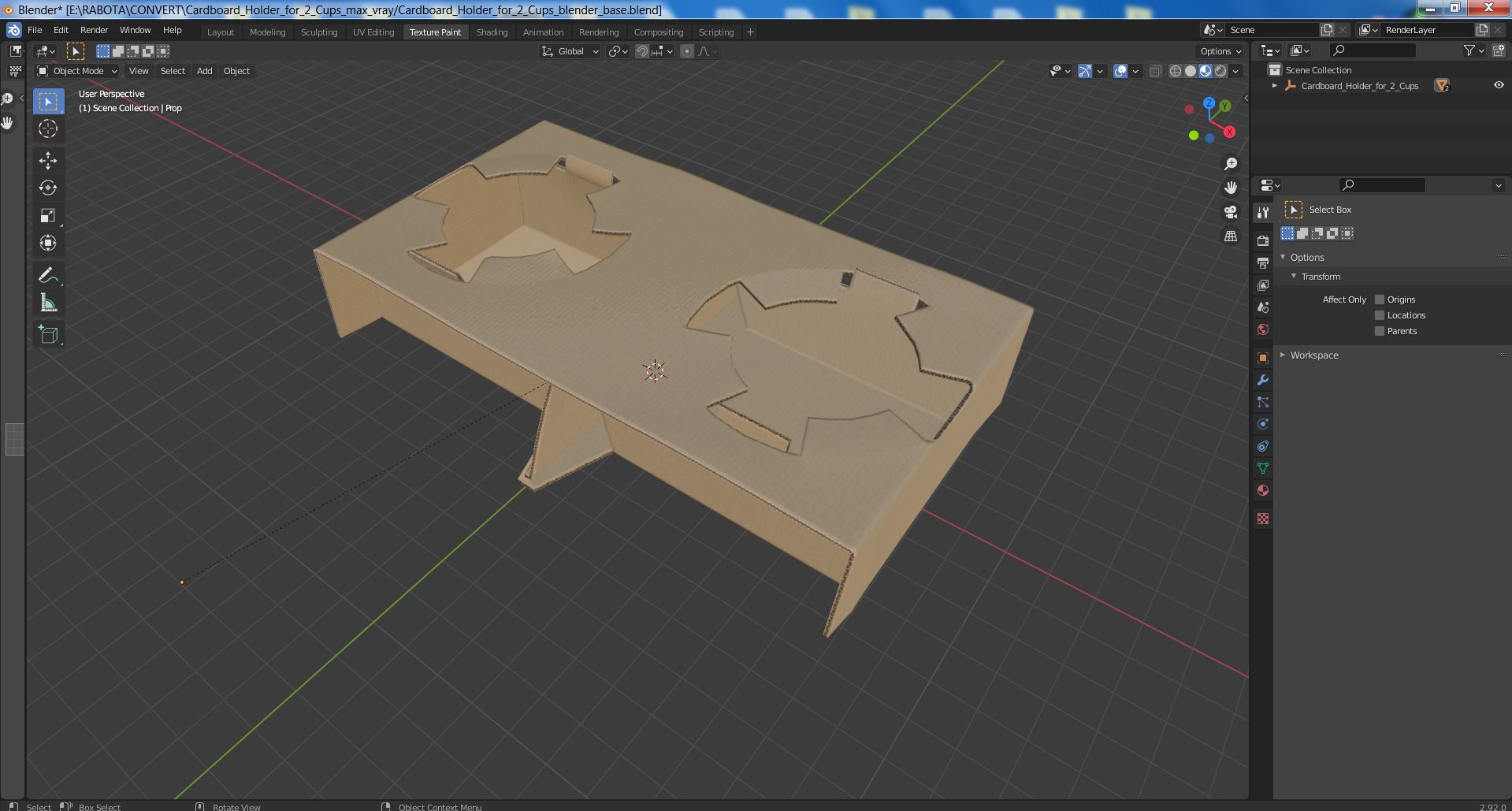The height and width of the screenshot is (811, 1512).
Task: Open the Object Mode dropdown
Action: click(77, 71)
